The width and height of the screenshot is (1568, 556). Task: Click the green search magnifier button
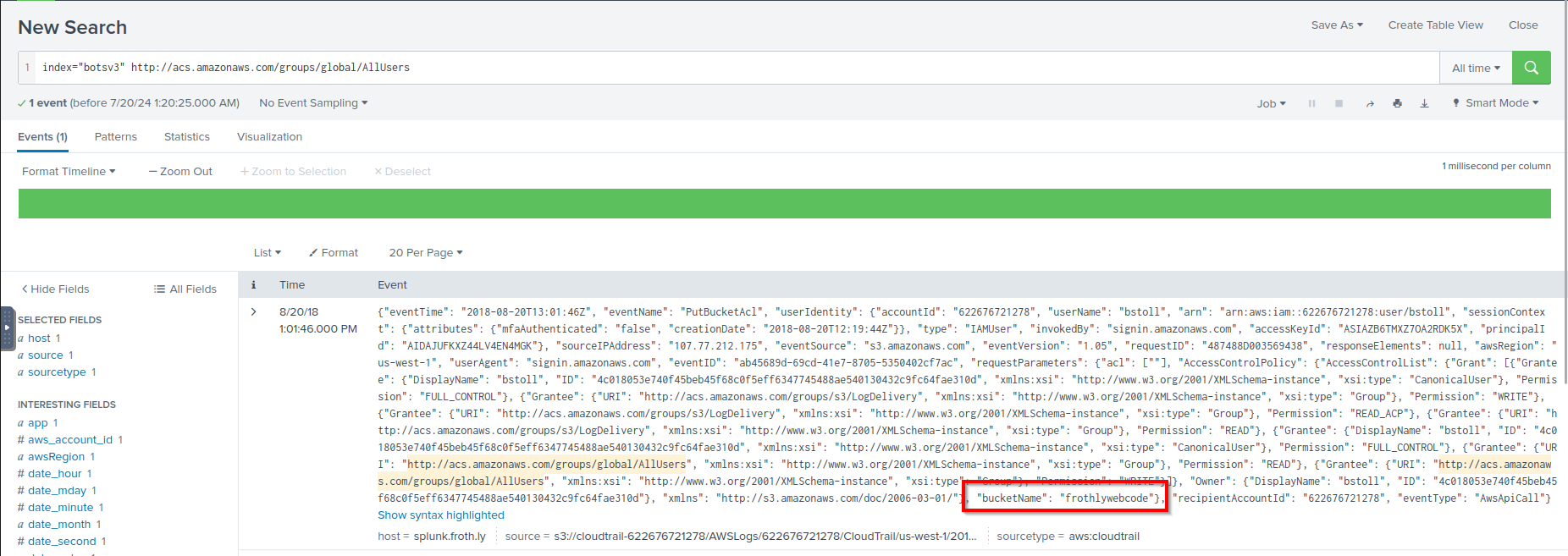[1531, 68]
